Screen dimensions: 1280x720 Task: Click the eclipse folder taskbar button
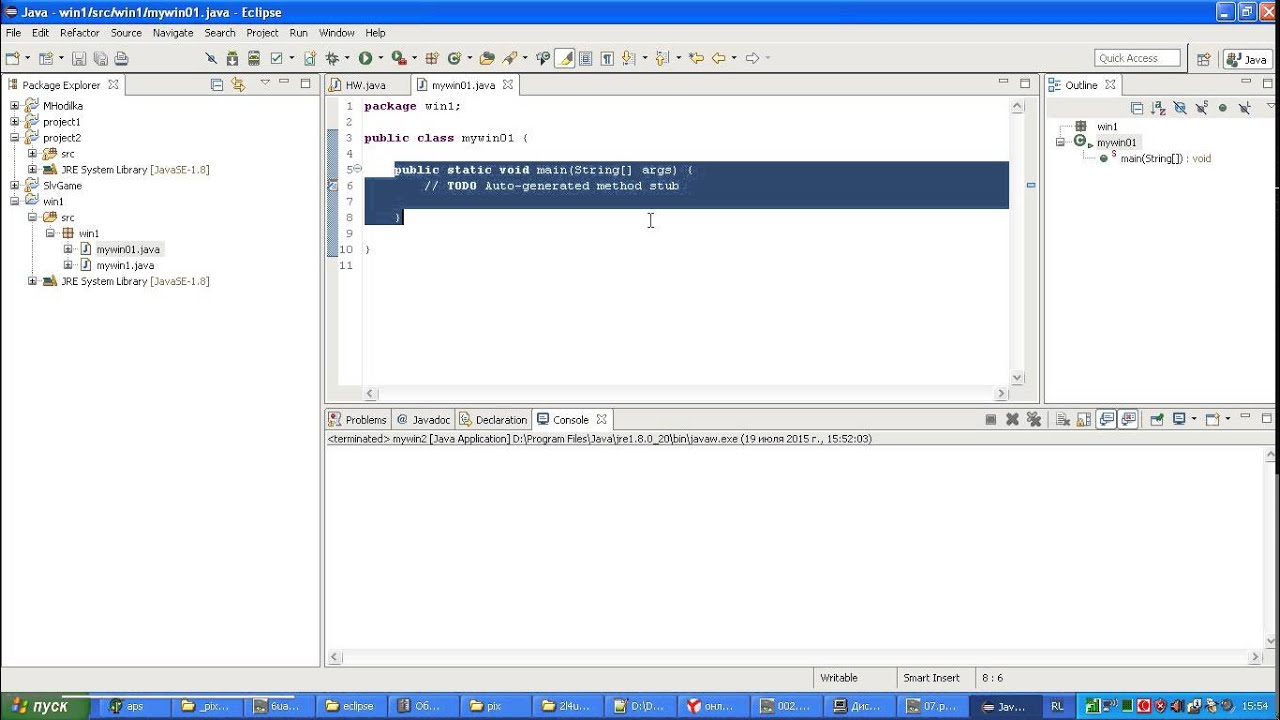pyautogui.click(x=350, y=706)
